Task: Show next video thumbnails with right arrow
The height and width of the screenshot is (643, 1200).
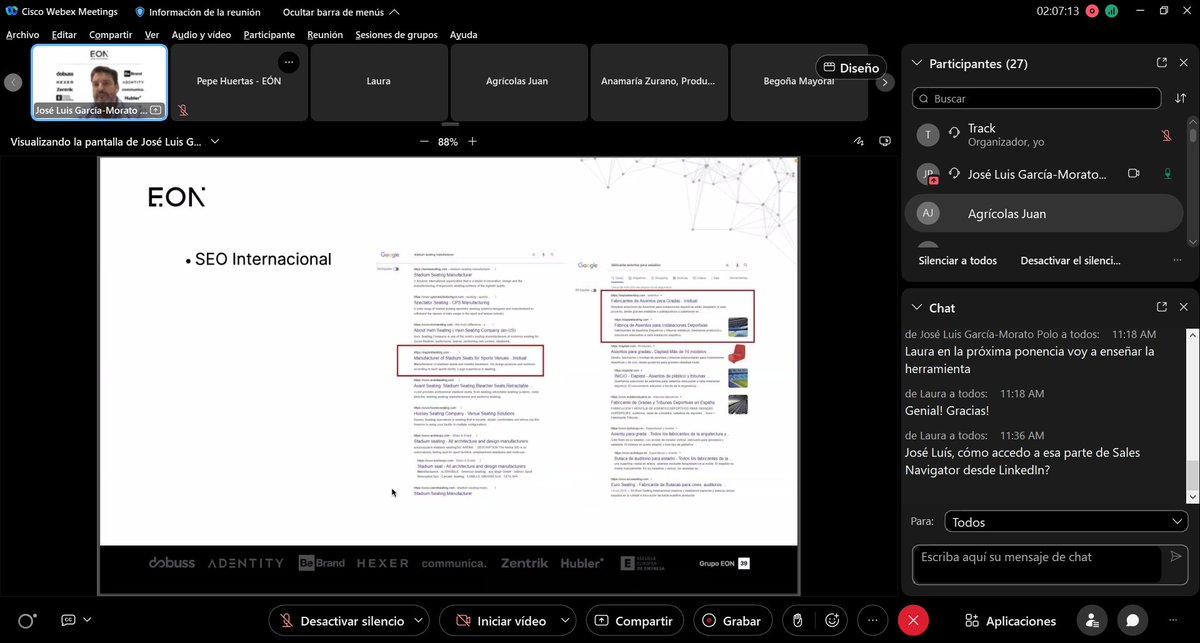Action: [x=885, y=83]
